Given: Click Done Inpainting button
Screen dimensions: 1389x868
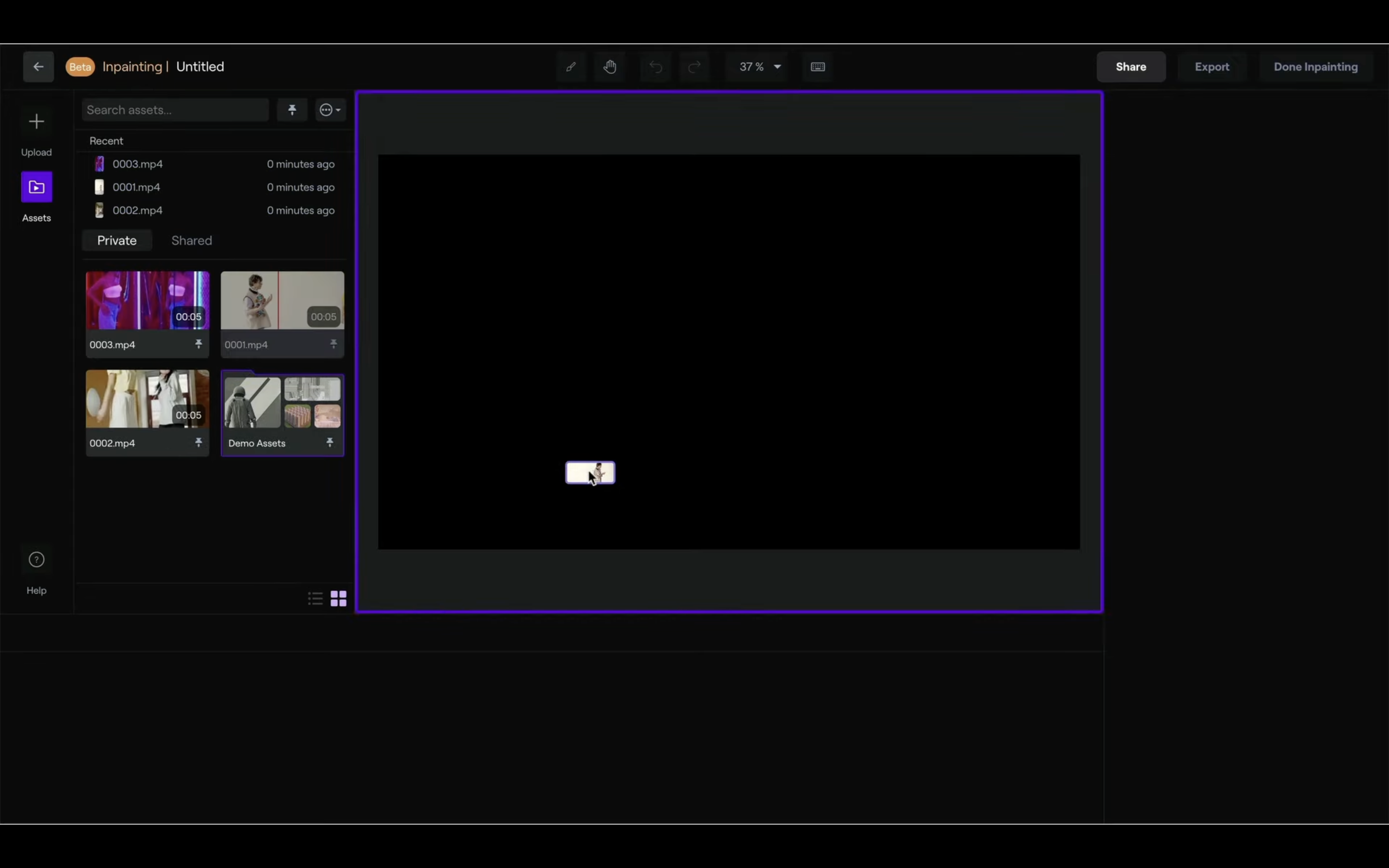Looking at the screenshot, I should pos(1316,67).
